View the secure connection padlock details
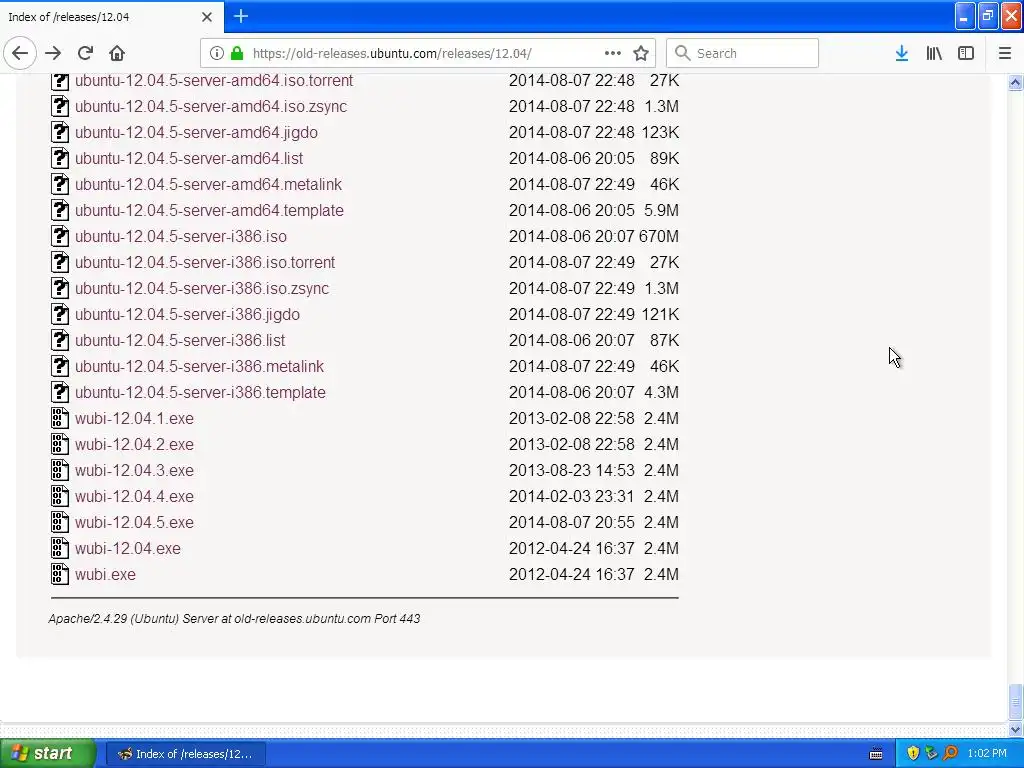 pos(237,54)
